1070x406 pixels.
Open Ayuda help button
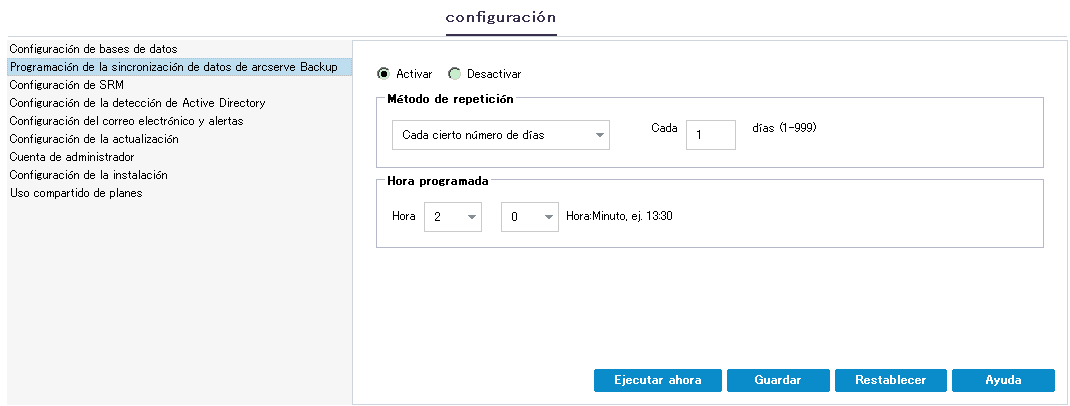(x=1003, y=380)
